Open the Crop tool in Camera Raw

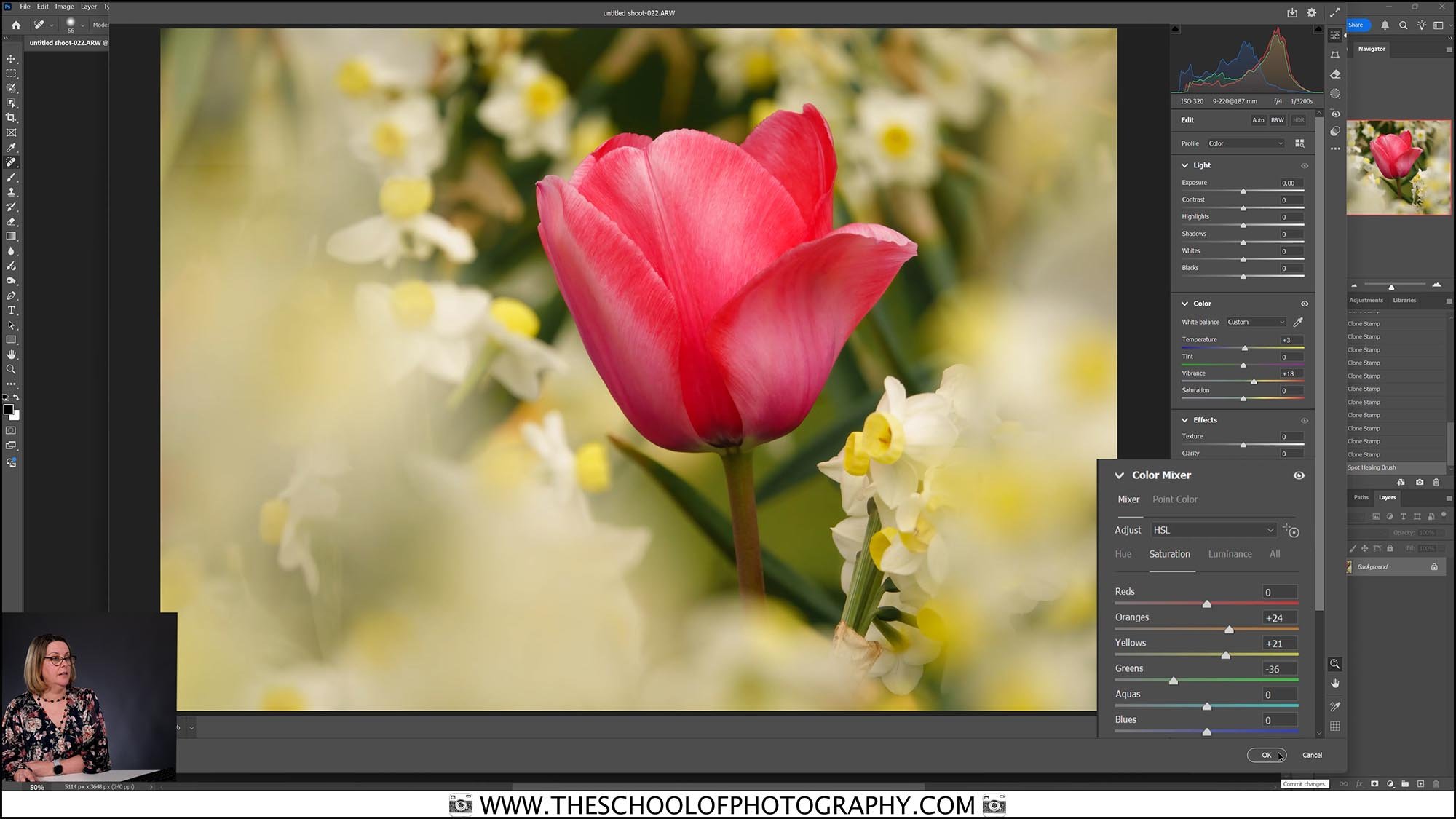point(1335,55)
